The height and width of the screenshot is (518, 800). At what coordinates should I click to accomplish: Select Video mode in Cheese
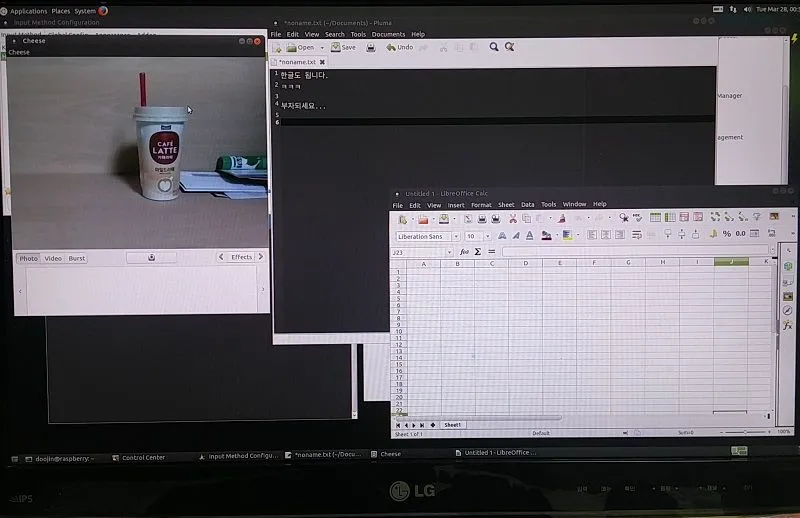[53, 258]
